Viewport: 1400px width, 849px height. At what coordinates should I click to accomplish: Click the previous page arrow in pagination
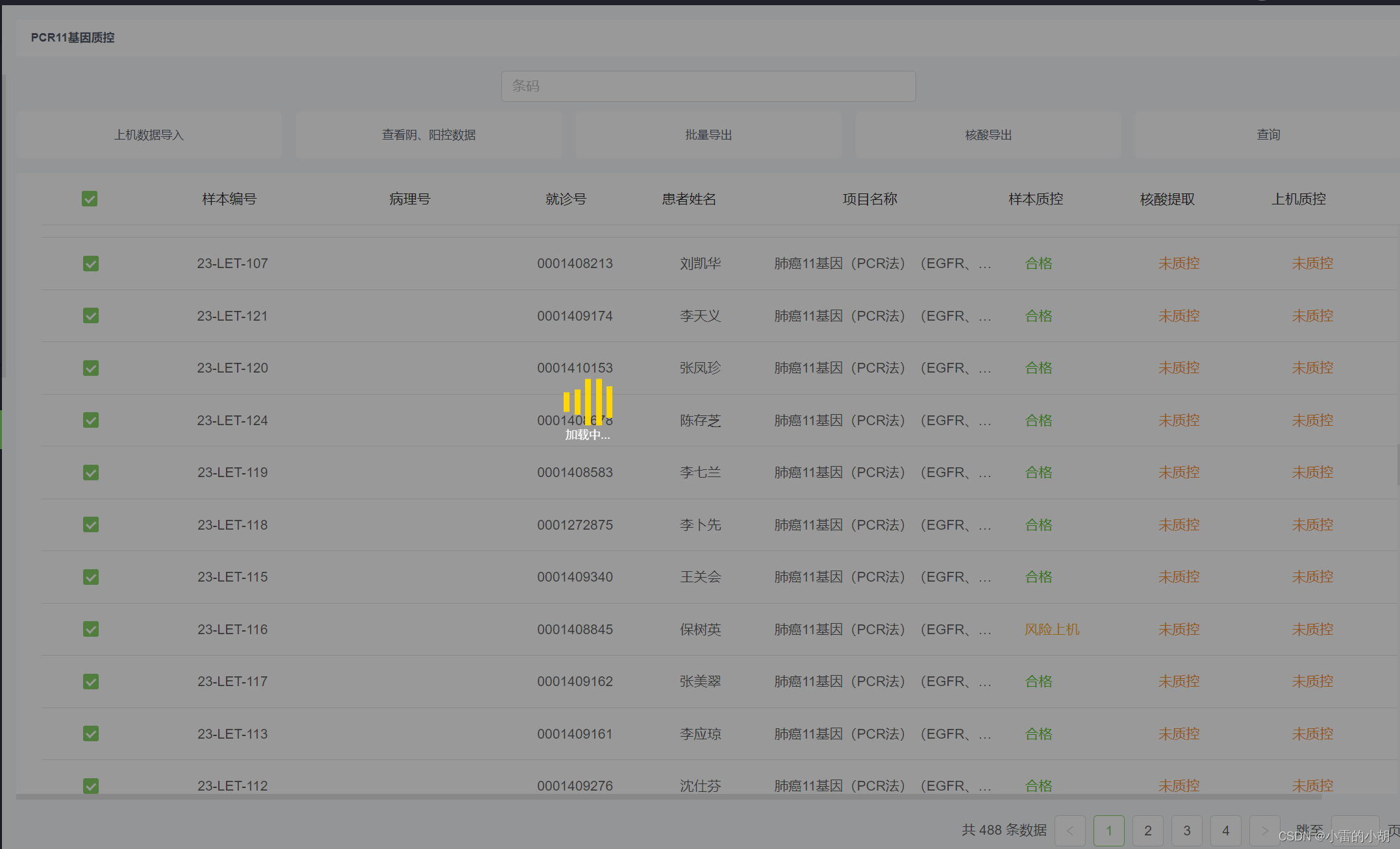point(1070,830)
